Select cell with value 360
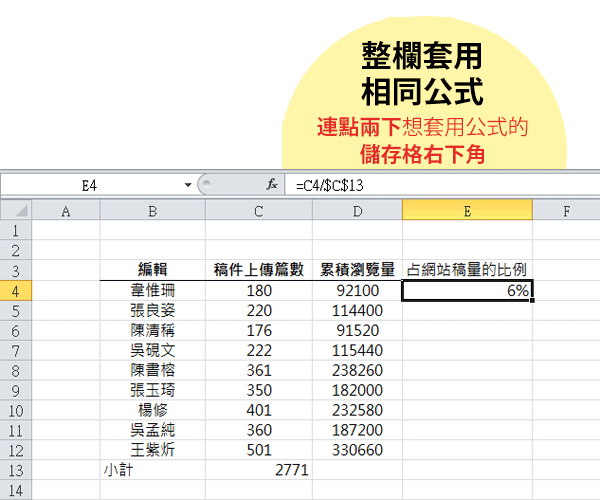 coord(259,430)
